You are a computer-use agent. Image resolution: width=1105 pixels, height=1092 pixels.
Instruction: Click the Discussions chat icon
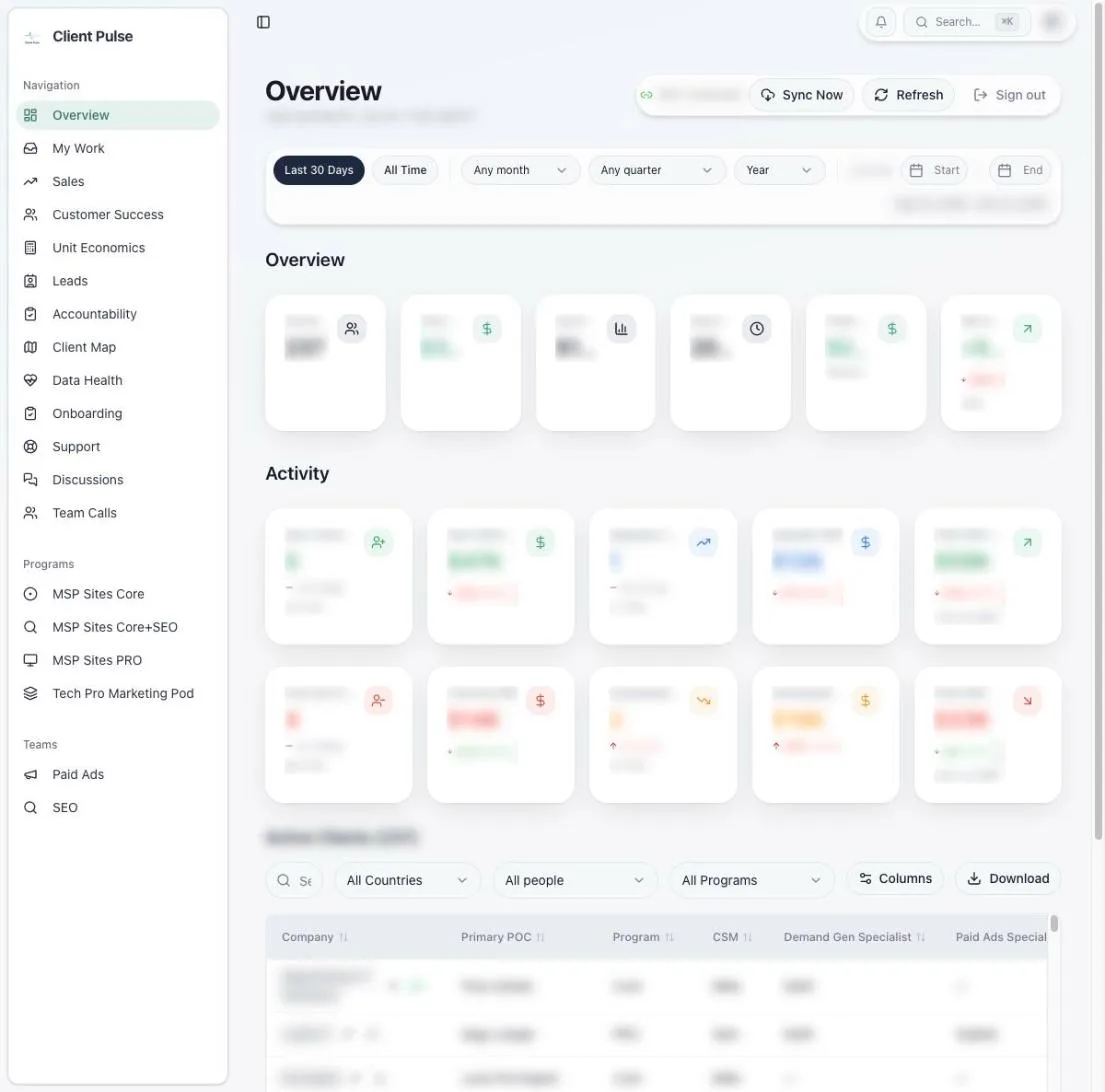(x=30, y=479)
